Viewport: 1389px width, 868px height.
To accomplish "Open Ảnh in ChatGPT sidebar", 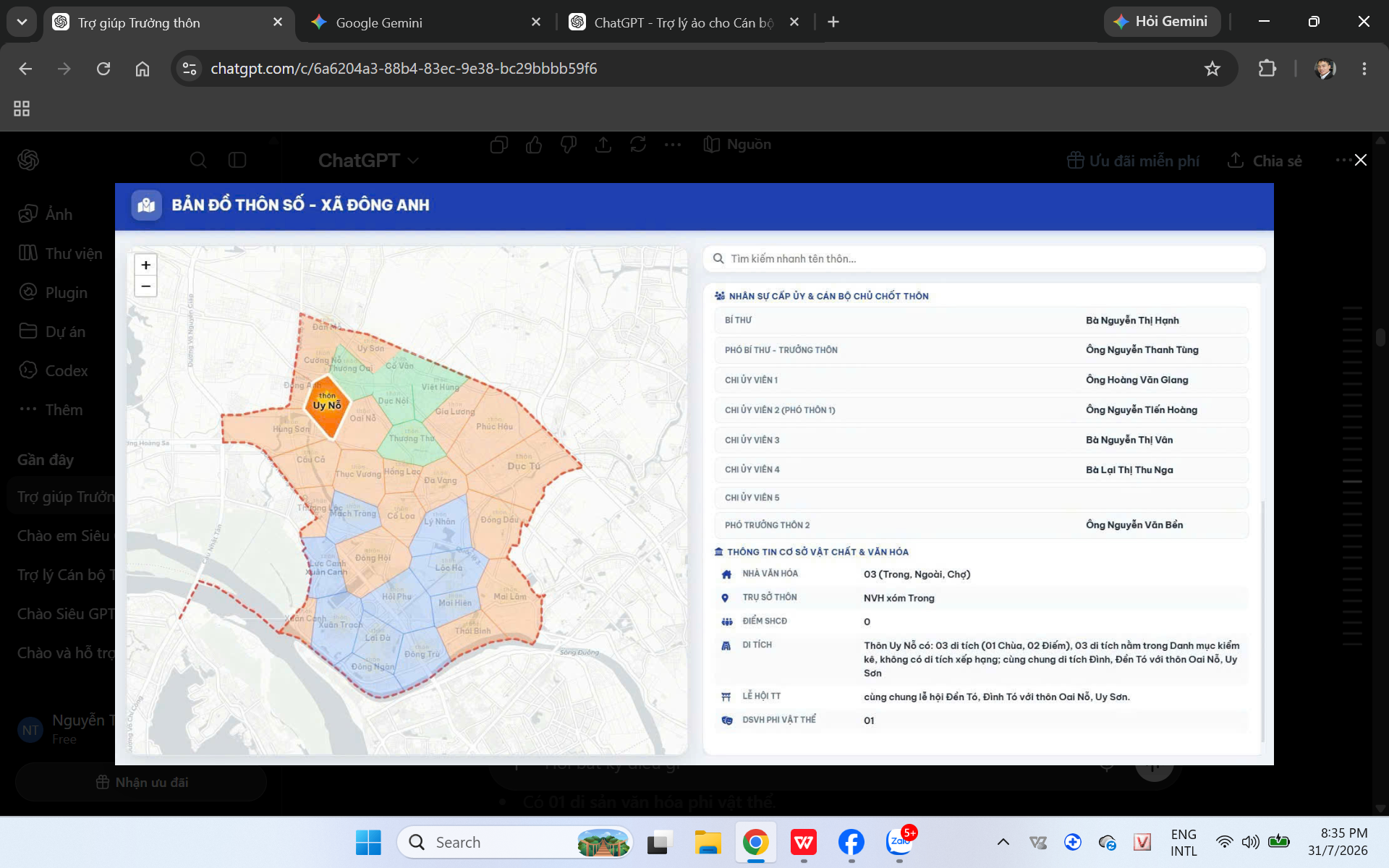I will click(46, 214).
